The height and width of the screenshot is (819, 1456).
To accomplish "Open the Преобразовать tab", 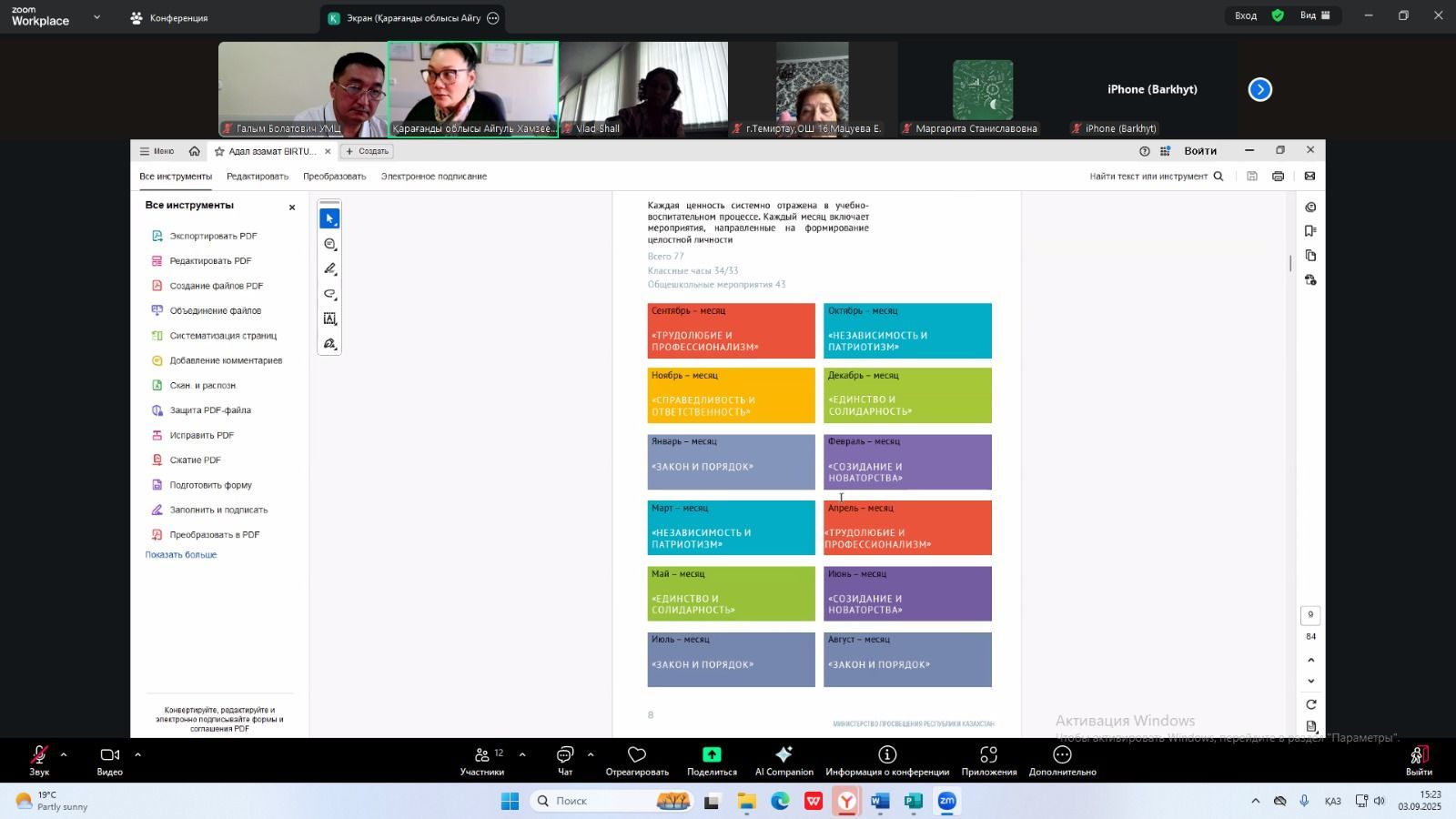I will 334,177.
